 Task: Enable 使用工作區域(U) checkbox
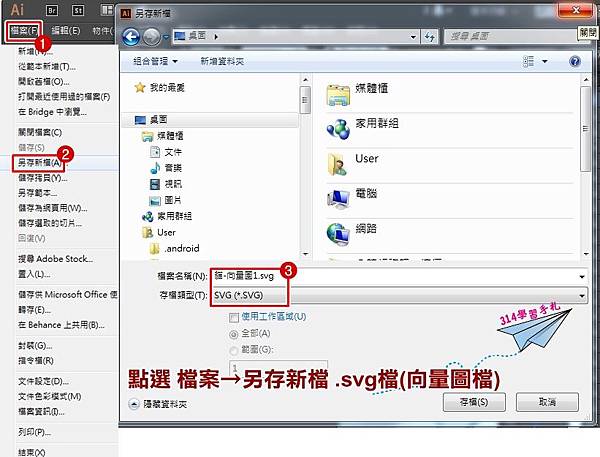click(x=233, y=317)
